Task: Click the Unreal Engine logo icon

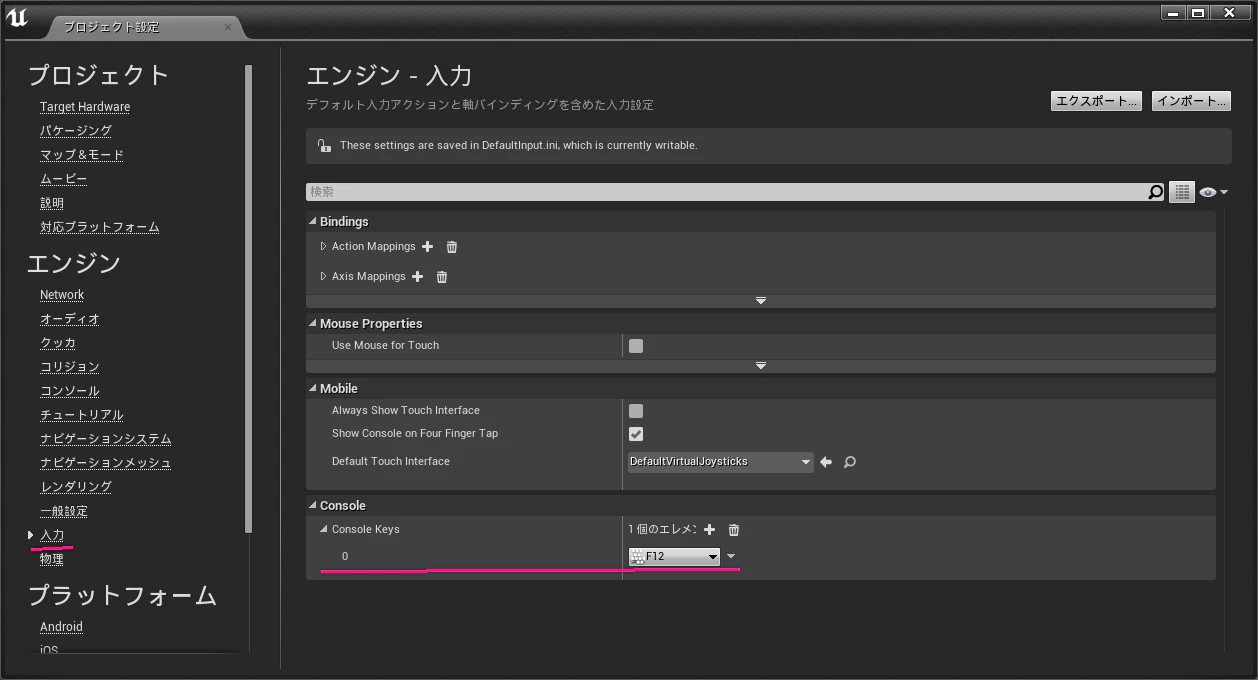Action: [x=17, y=17]
